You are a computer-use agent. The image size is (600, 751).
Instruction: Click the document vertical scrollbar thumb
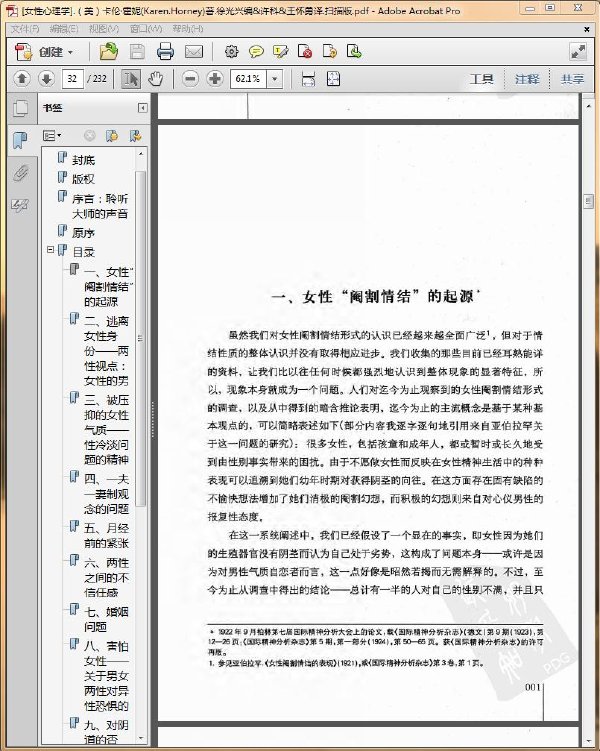[x=589, y=202]
